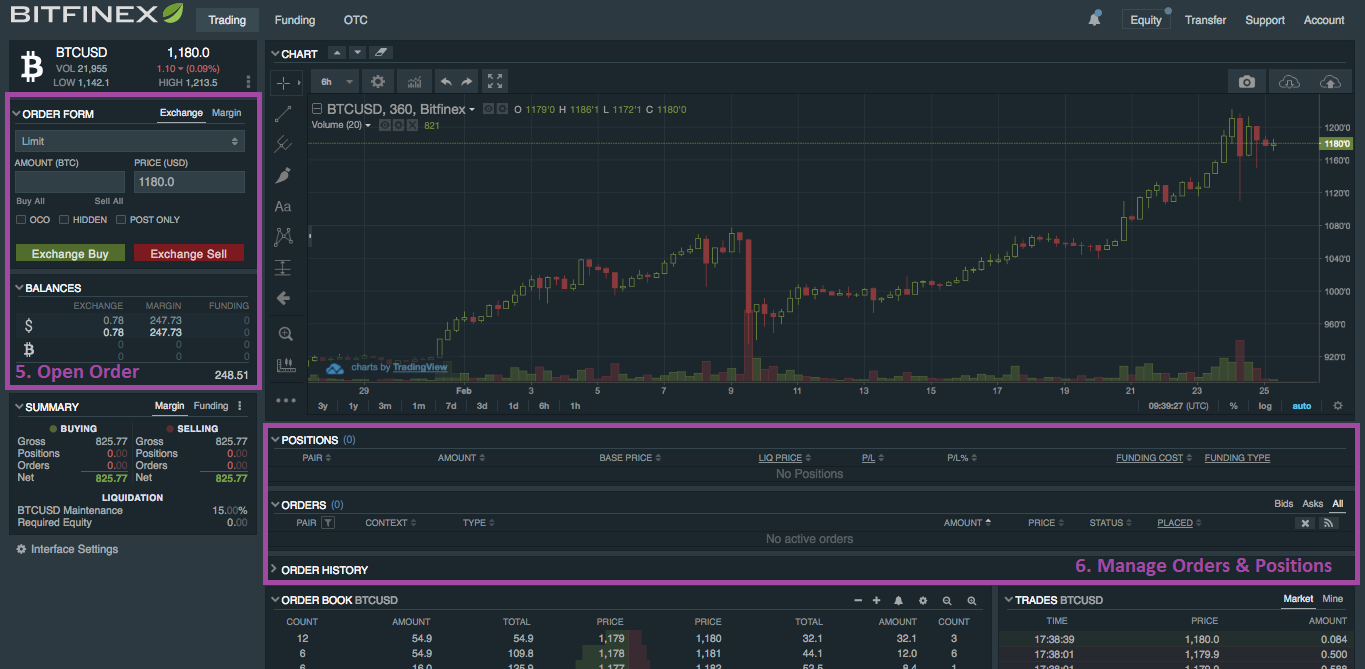Zoom out the order book depth
Image resolution: width=1365 pixels, height=669 pixels.
coord(947,601)
